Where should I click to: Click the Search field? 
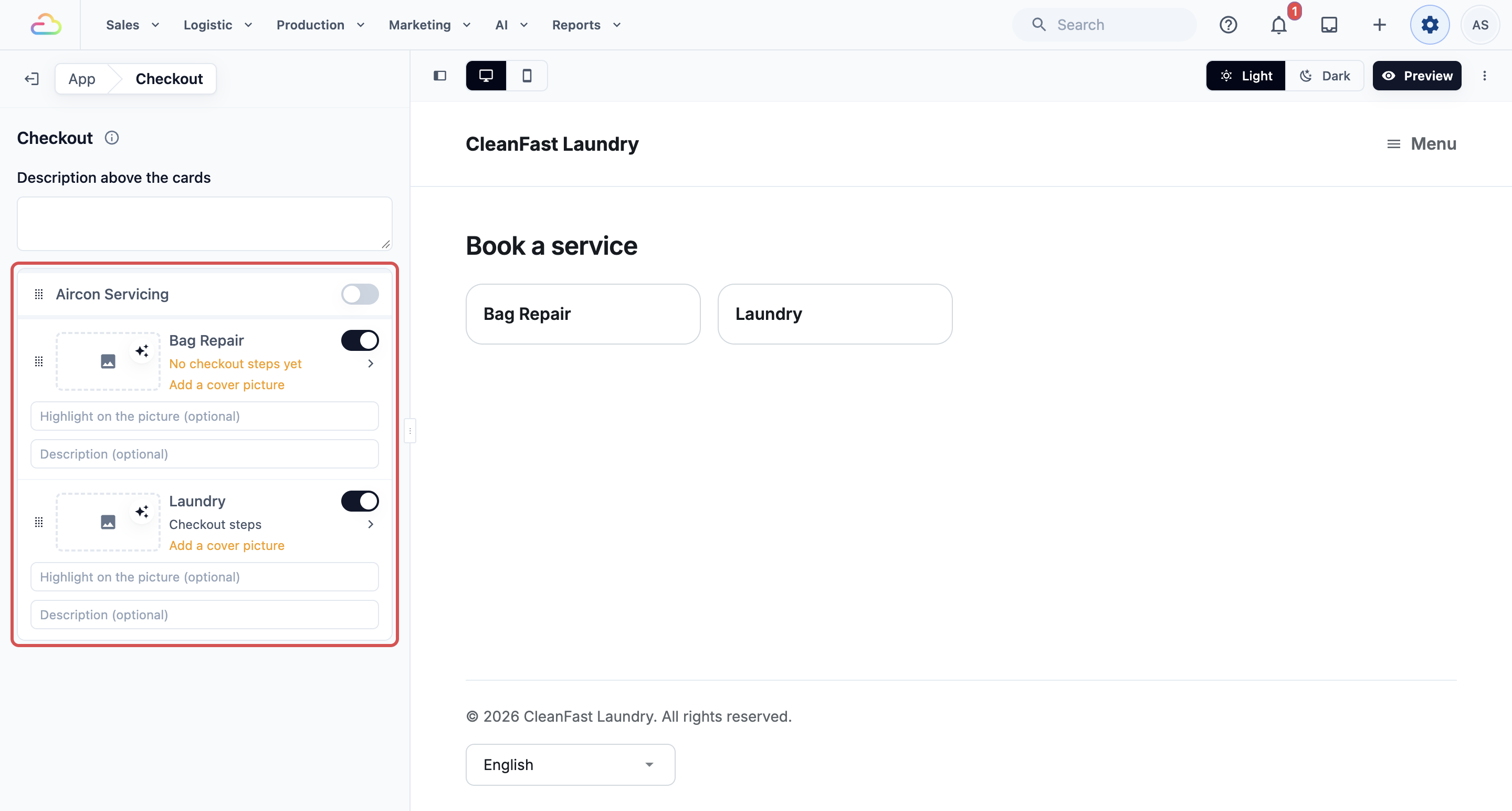pyautogui.click(x=1105, y=25)
